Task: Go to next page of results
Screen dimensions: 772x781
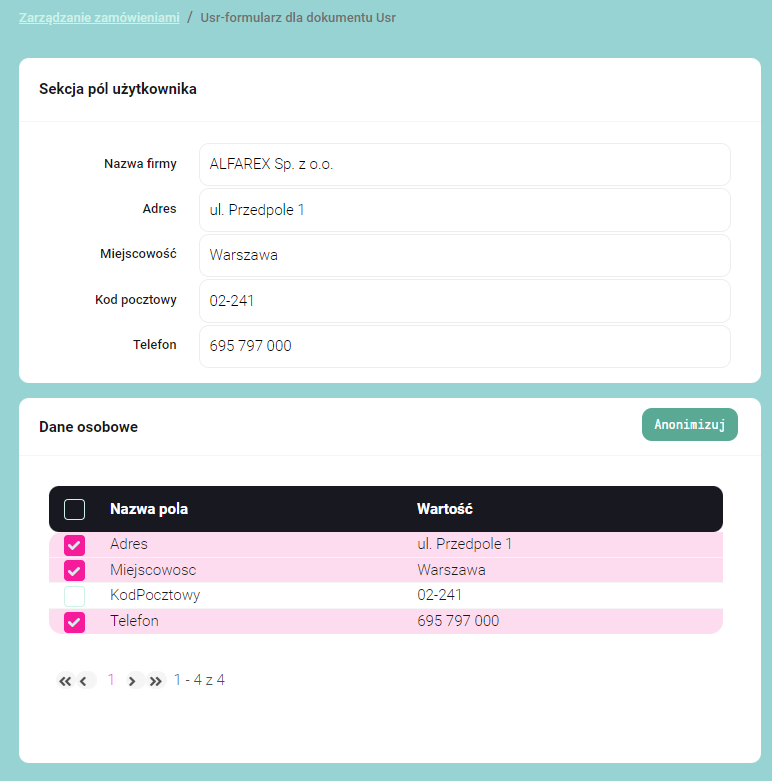Action: click(x=132, y=681)
